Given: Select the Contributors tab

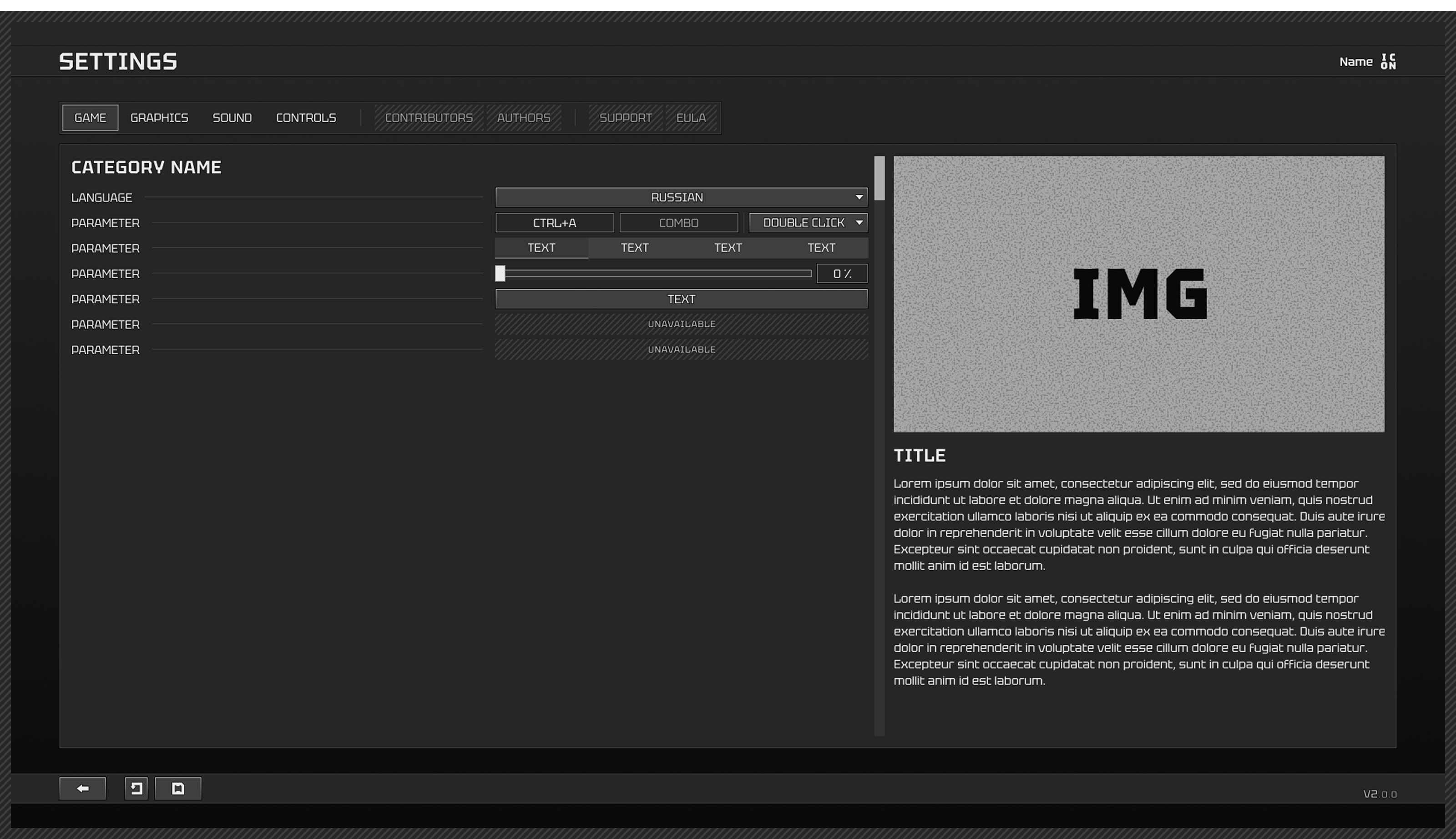Looking at the screenshot, I should [429, 118].
